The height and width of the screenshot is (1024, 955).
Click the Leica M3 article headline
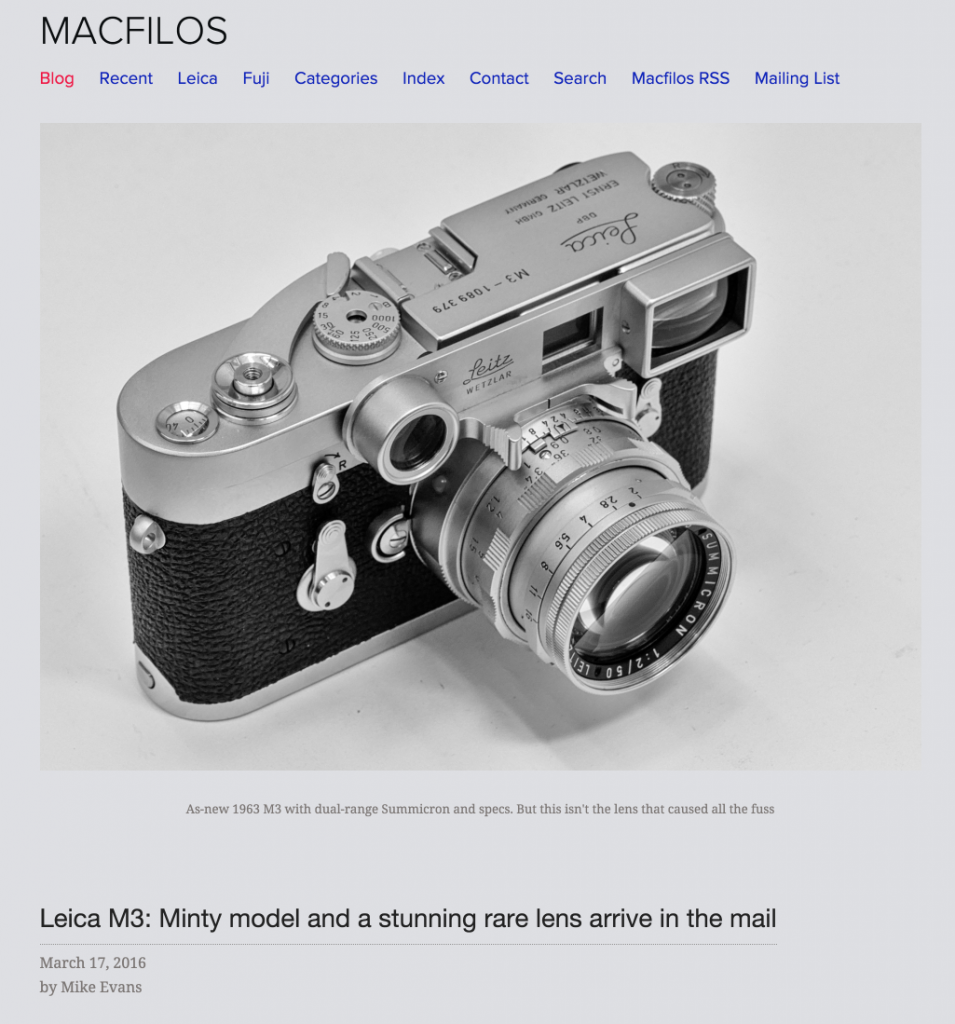408,918
